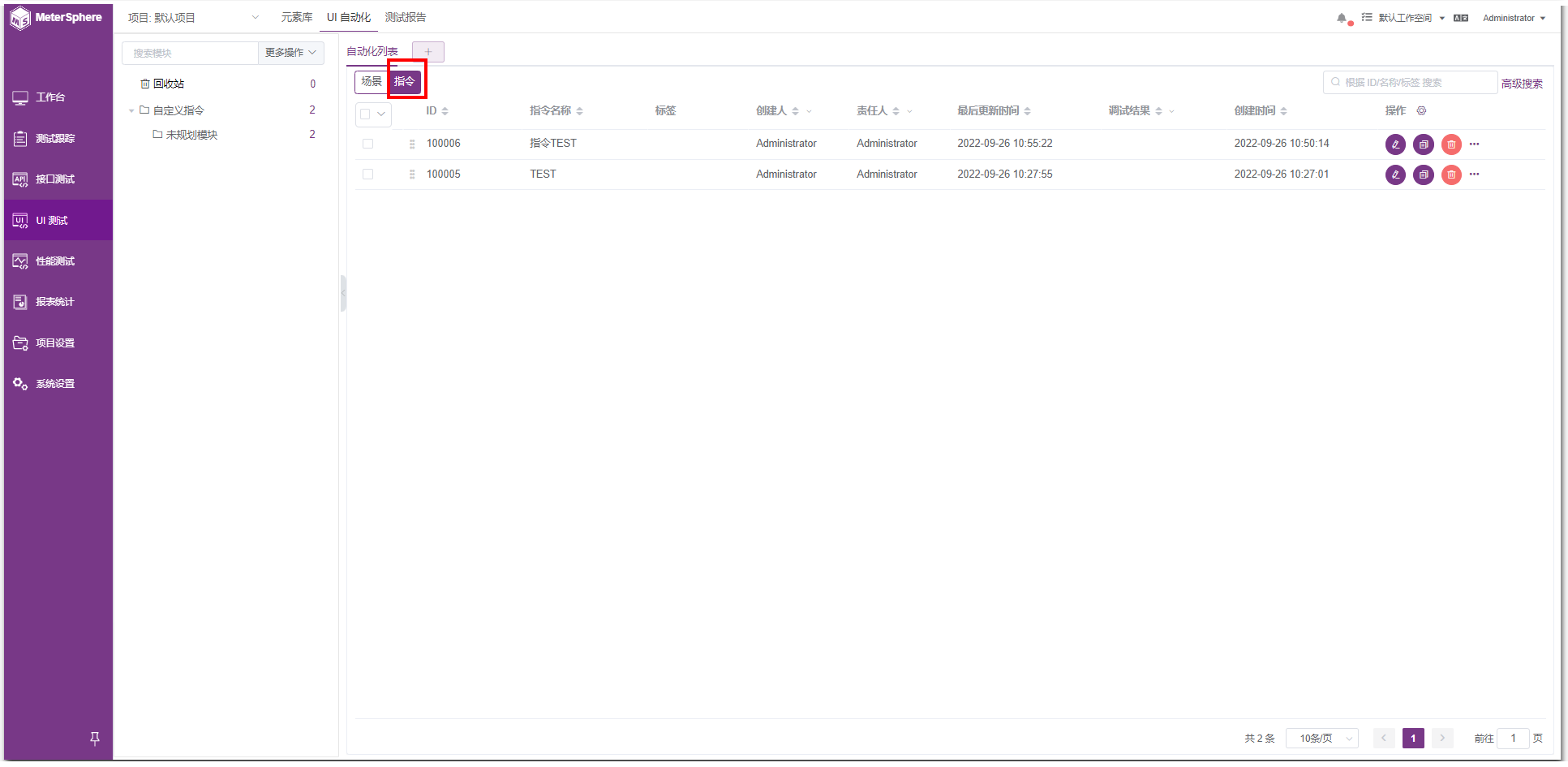The width and height of the screenshot is (1568, 767).
Task: Click the drag handle of row 100006
Action: (412, 144)
